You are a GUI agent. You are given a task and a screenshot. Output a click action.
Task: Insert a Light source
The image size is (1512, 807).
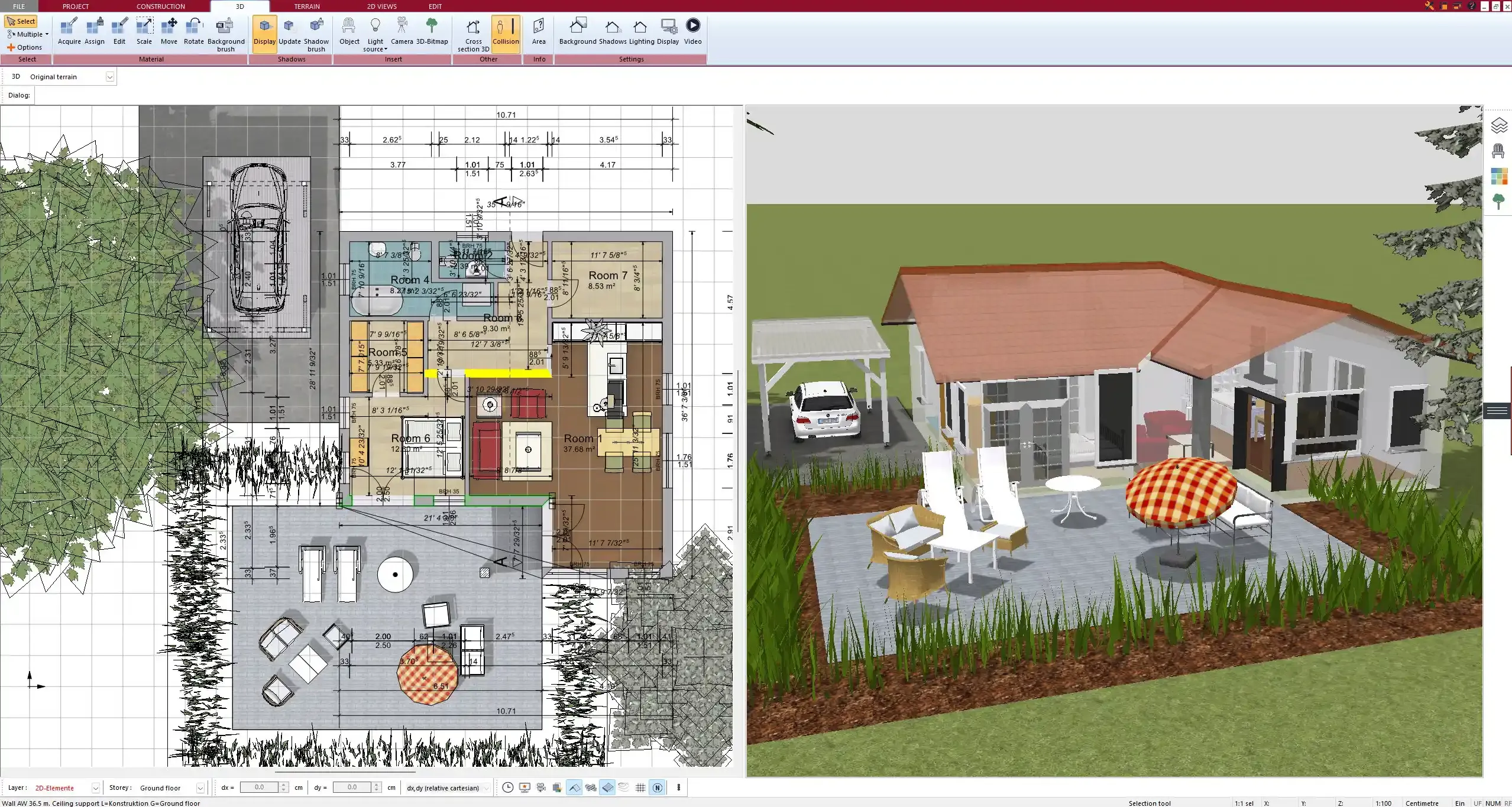click(375, 33)
